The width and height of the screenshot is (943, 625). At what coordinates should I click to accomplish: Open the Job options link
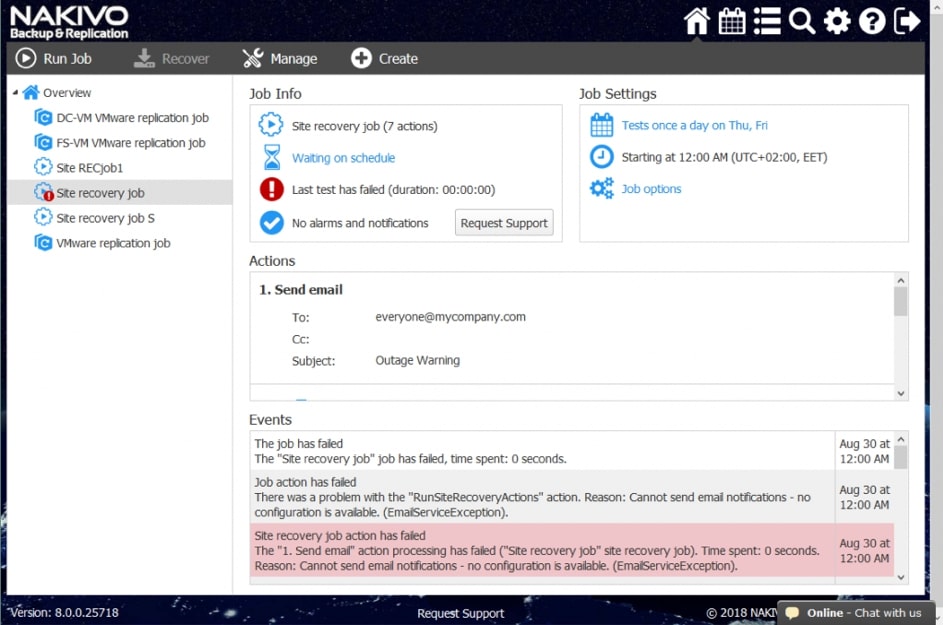[651, 189]
